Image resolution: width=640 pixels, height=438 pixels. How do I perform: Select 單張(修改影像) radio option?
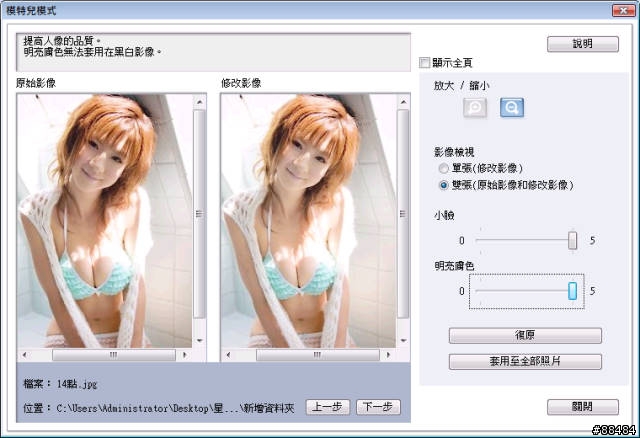[x=443, y=168]
